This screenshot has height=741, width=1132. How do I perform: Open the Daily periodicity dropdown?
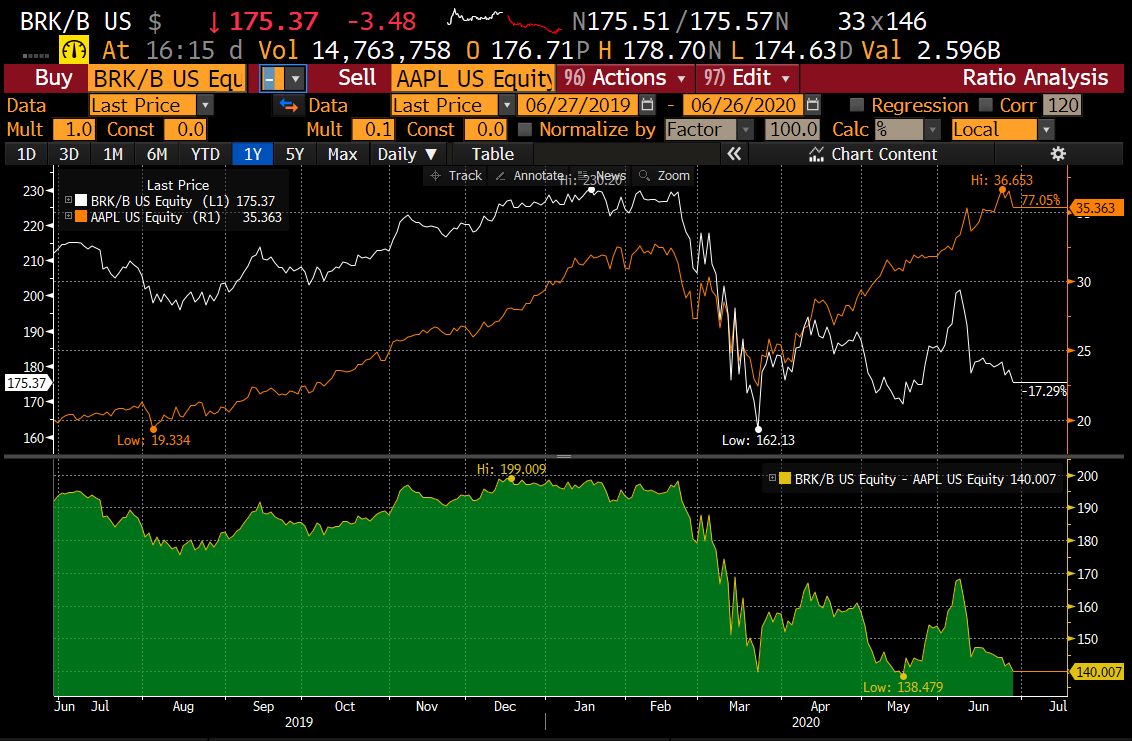tap(407, 154)
